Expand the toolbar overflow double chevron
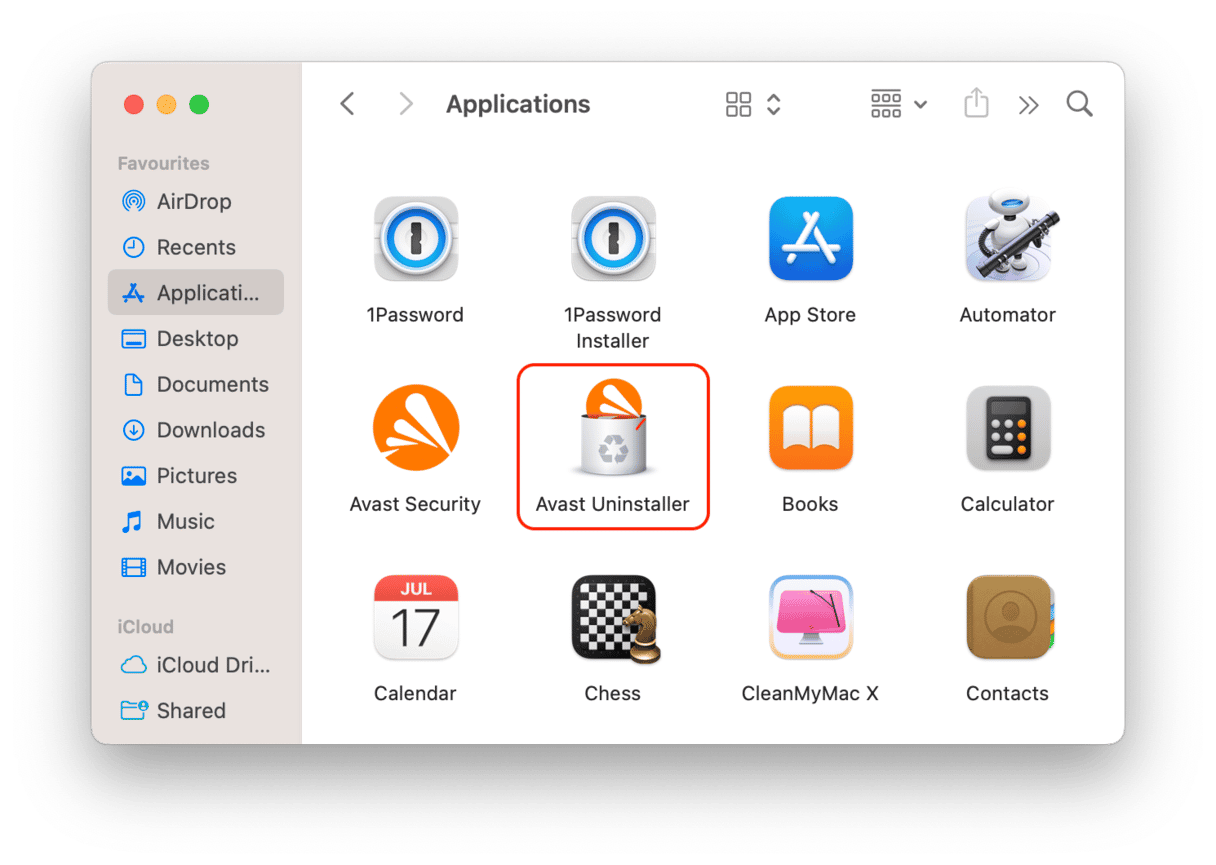Image resolution: width=1216 pixels, height=865 pixels. click(x=1028, y=105)
